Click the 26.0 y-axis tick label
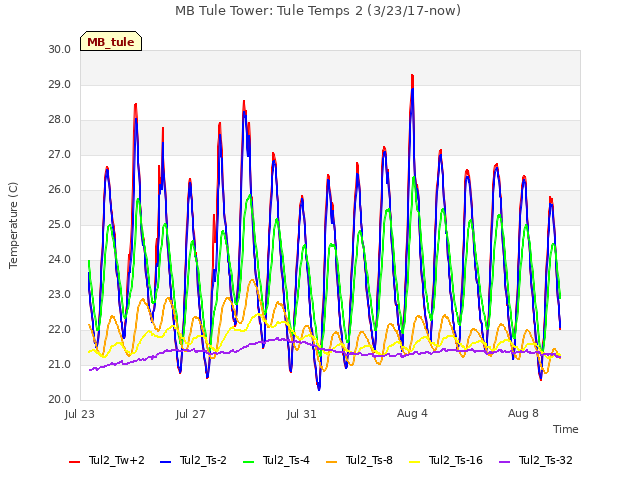 60,189
